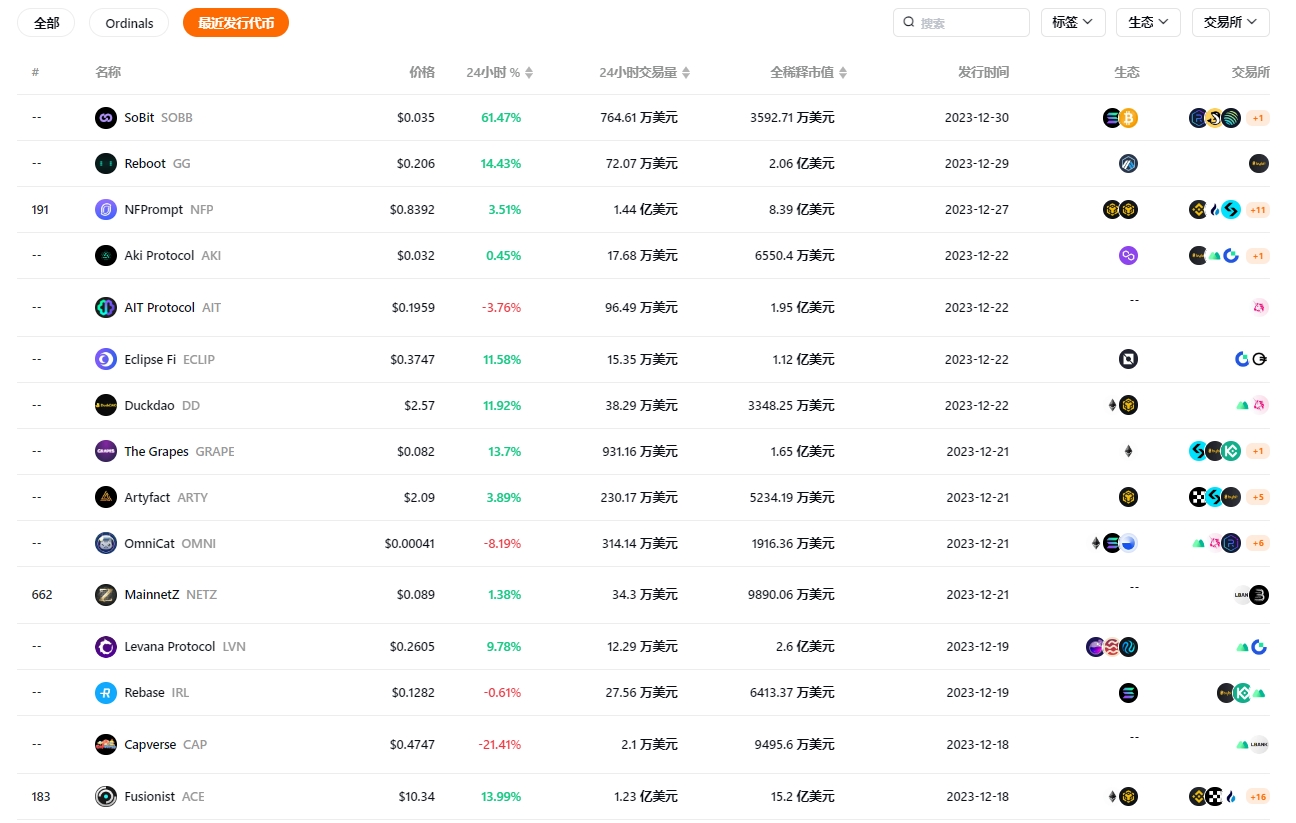Click 8.39 亿美元 market cap of NFPrompt
Viewport: 1296px width, 823px height.
click(802, 210)
